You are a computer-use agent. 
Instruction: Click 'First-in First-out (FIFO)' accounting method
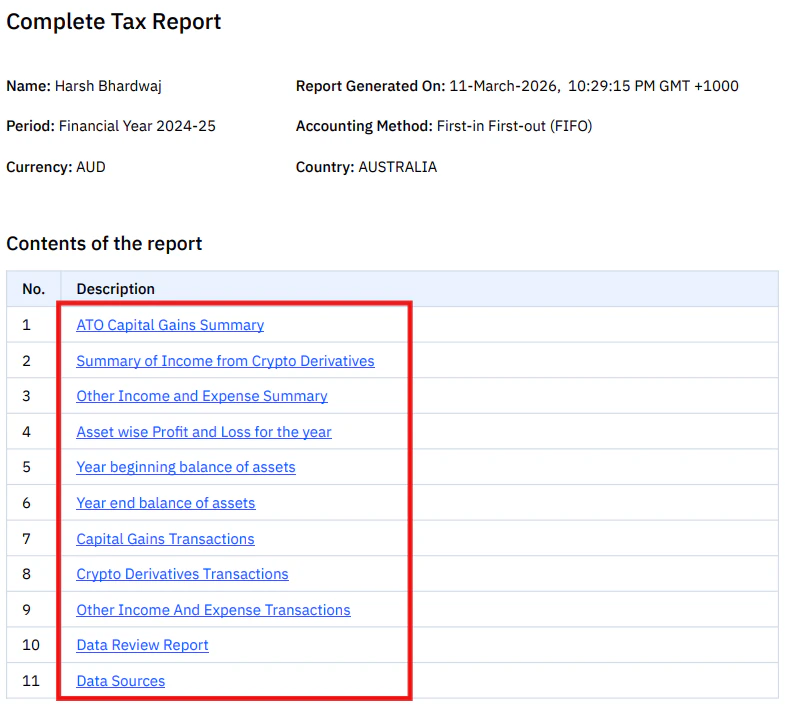pos(515,126)
